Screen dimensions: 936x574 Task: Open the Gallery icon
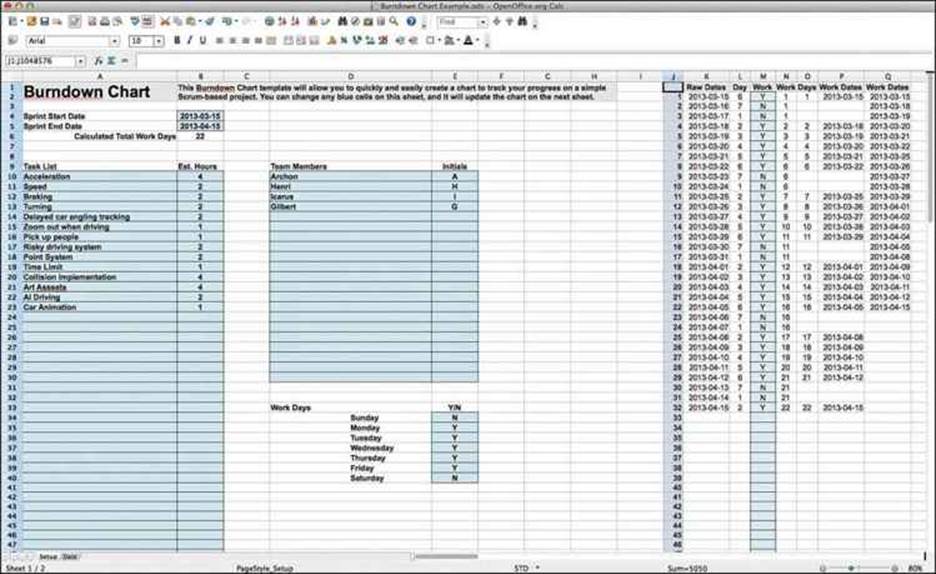coord(368,21)
